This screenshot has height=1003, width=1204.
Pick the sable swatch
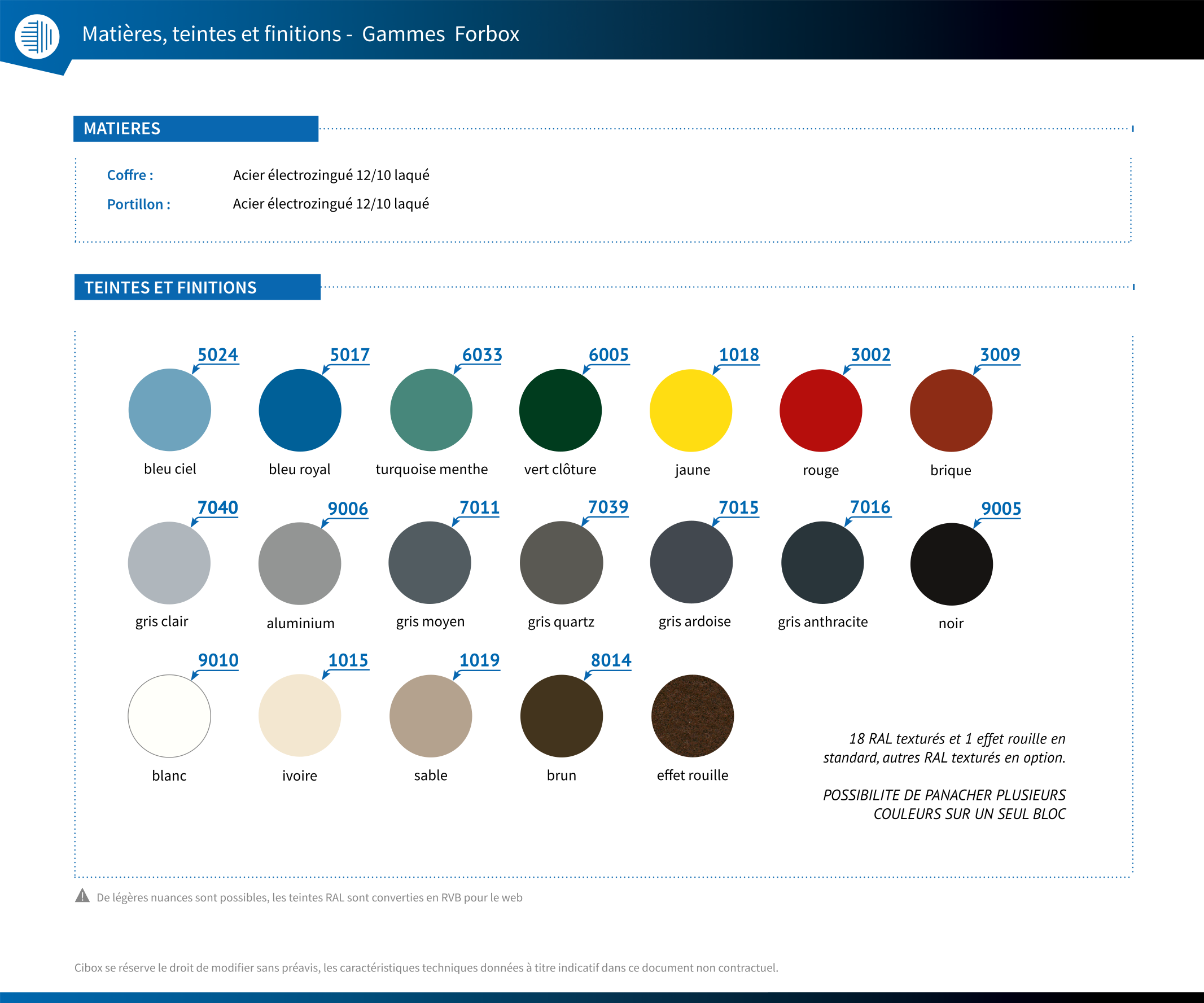(x=431, y=716)
